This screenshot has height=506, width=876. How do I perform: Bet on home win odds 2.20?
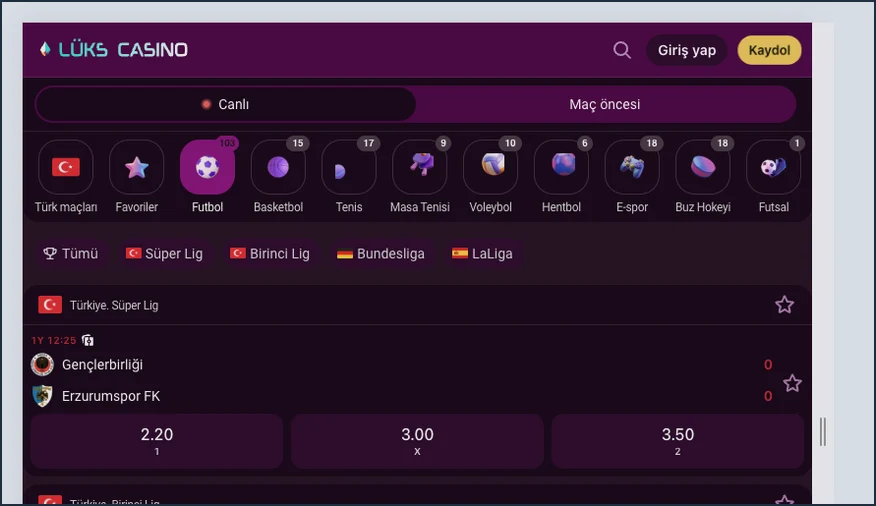[156, 441]
